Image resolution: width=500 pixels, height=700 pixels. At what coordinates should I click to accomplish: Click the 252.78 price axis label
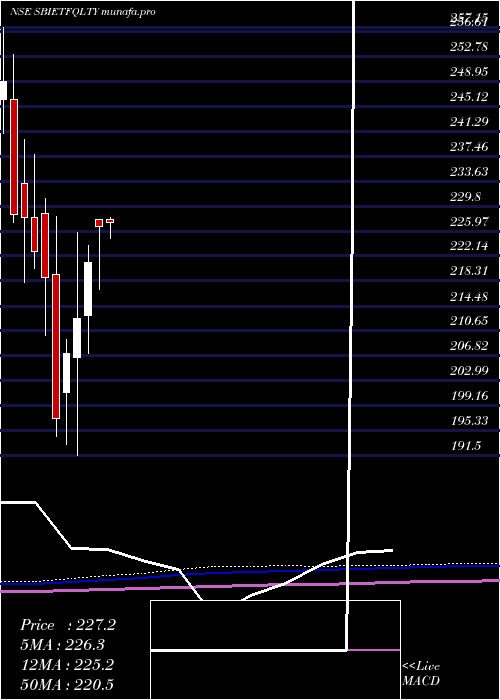469,46
